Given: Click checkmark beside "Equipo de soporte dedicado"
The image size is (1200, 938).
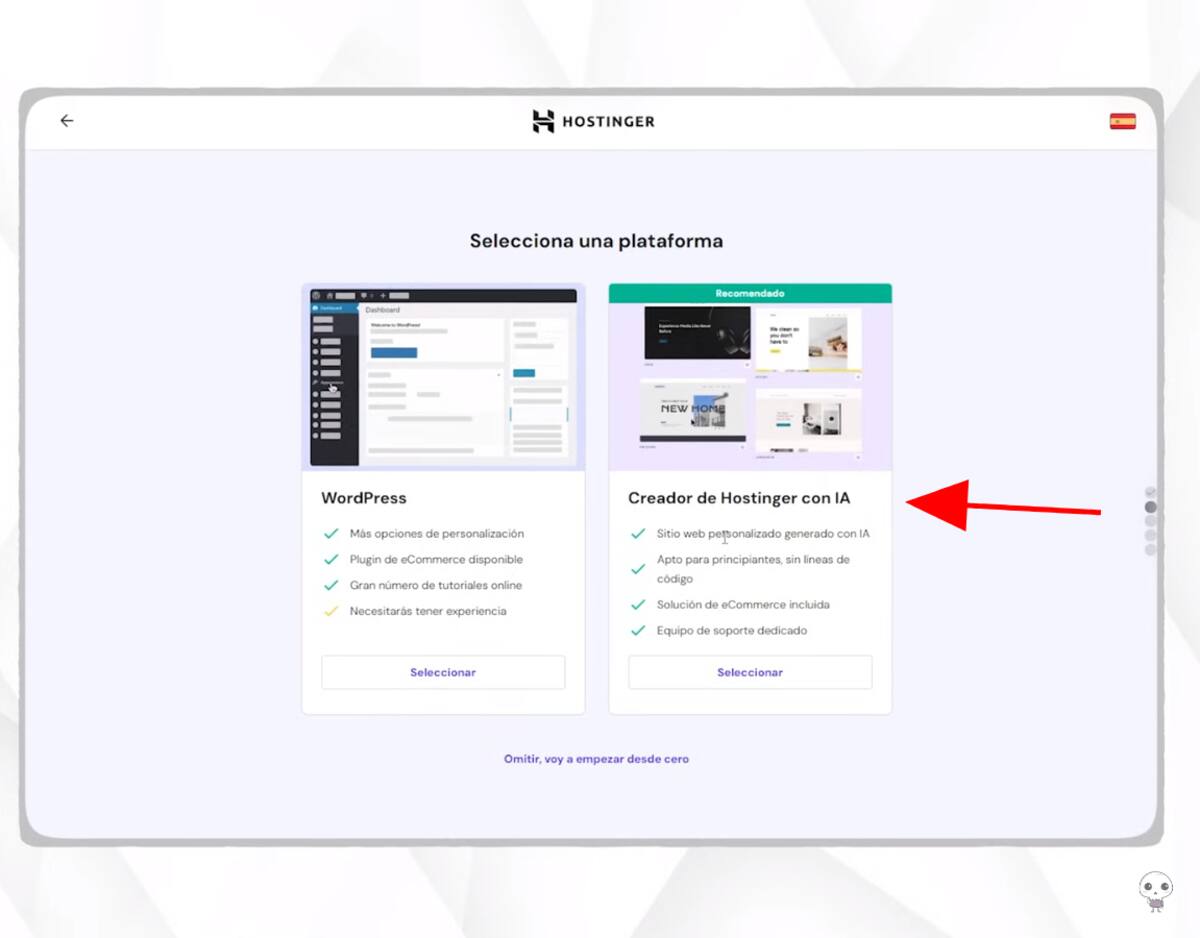Looking at the screenshot, I should pyautogui.click(x=638, y=631).
